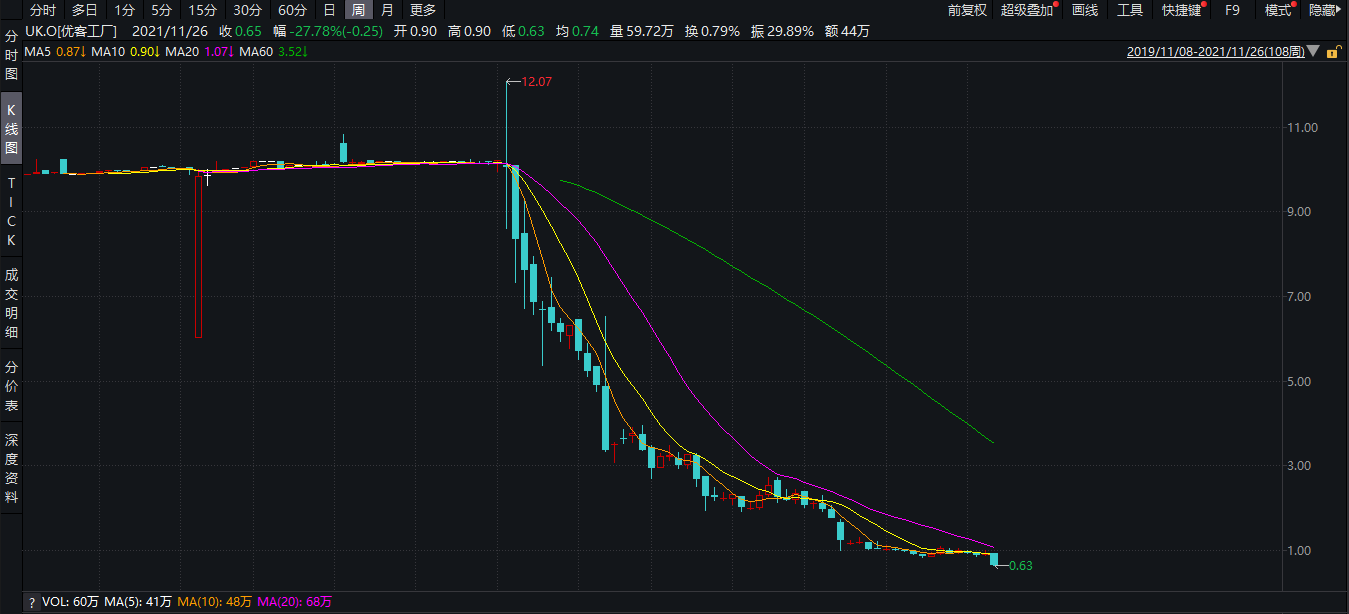Open the K线图 side tab
This screenshot has height=614, width=1349.
point(11,129)
